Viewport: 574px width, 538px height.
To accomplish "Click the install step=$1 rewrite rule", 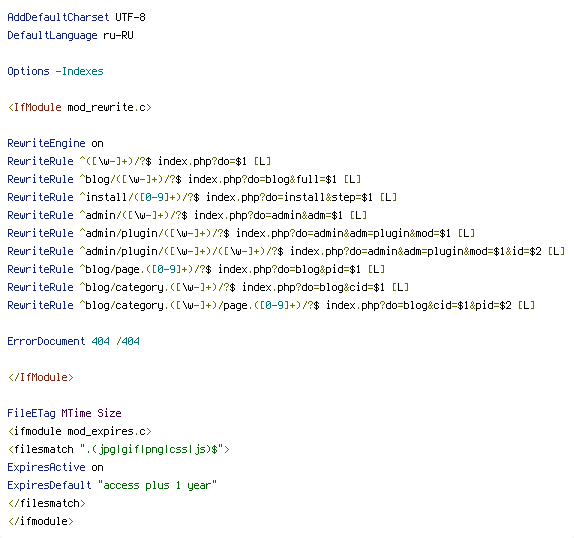I will pos(202,197).
